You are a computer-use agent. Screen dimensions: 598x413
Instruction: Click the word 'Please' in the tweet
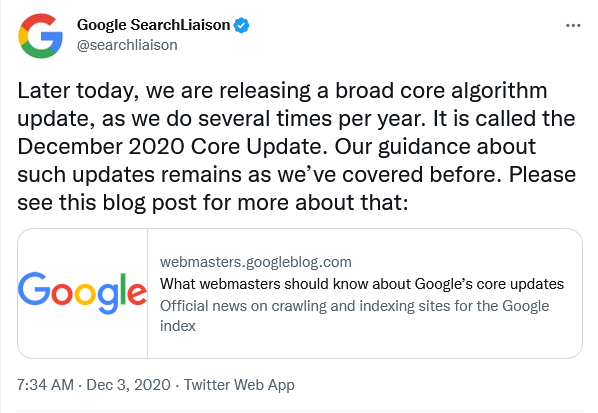pos(542,174)
